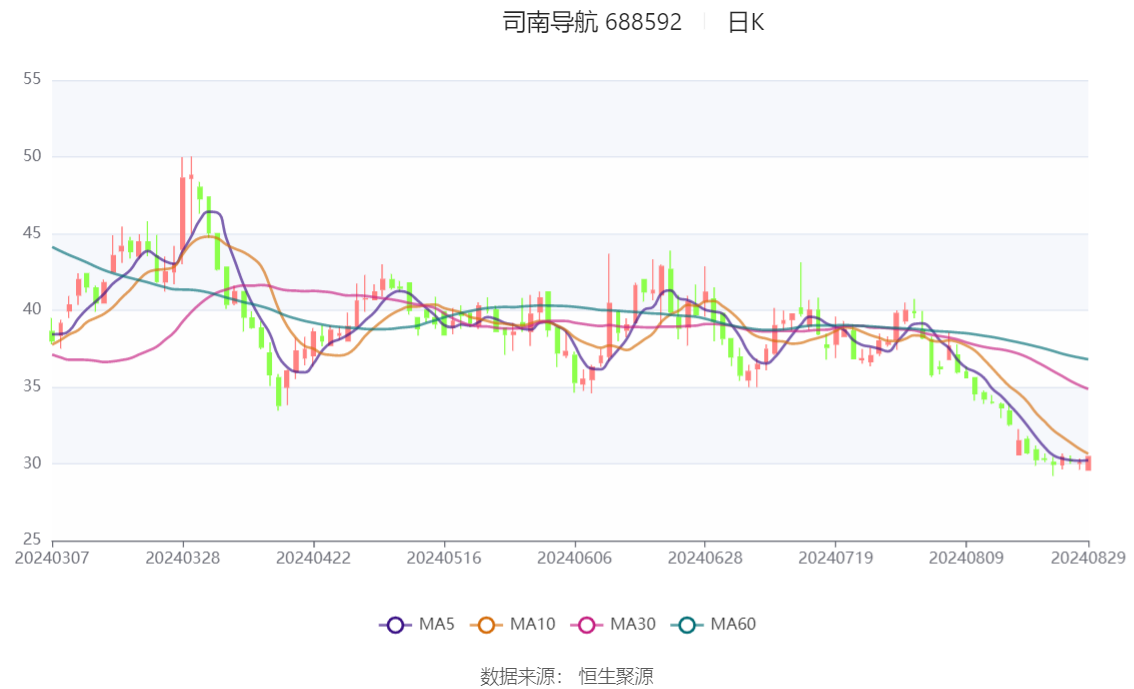1134x689 pixels.
Task: Click the 25 y-axis price label
Action: click(32, 539)
